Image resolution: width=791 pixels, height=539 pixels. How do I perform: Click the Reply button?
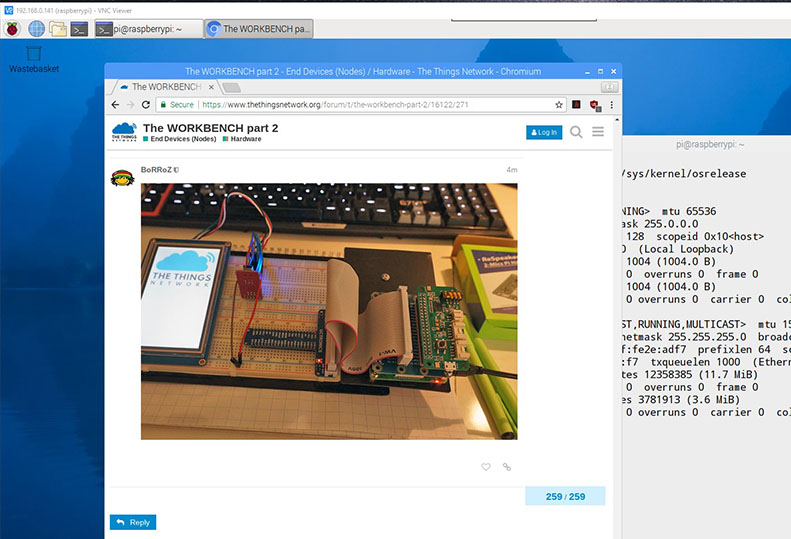pyautogui.click(x=133, y=522)
